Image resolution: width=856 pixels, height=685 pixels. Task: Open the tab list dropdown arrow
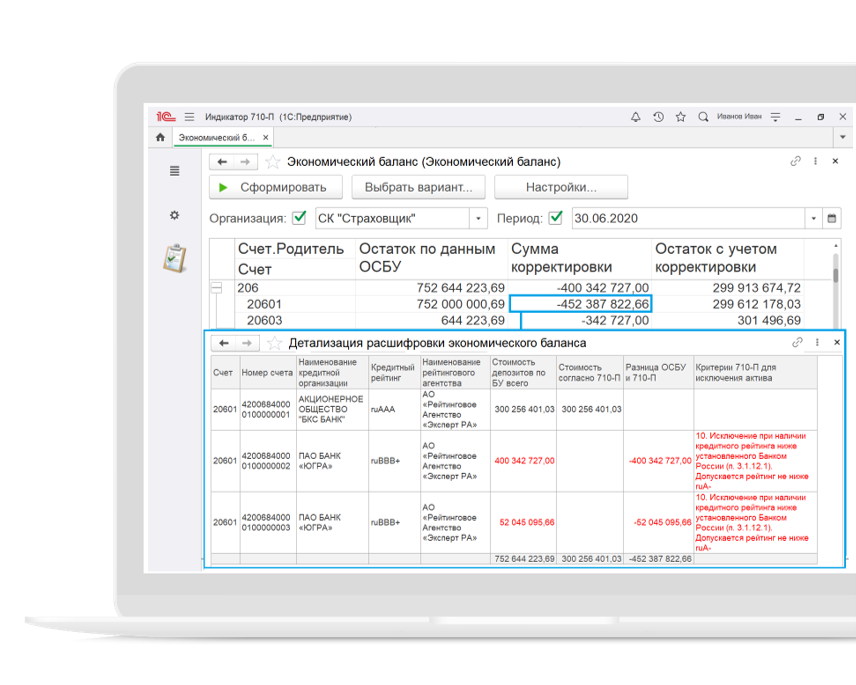coord(842,138)
